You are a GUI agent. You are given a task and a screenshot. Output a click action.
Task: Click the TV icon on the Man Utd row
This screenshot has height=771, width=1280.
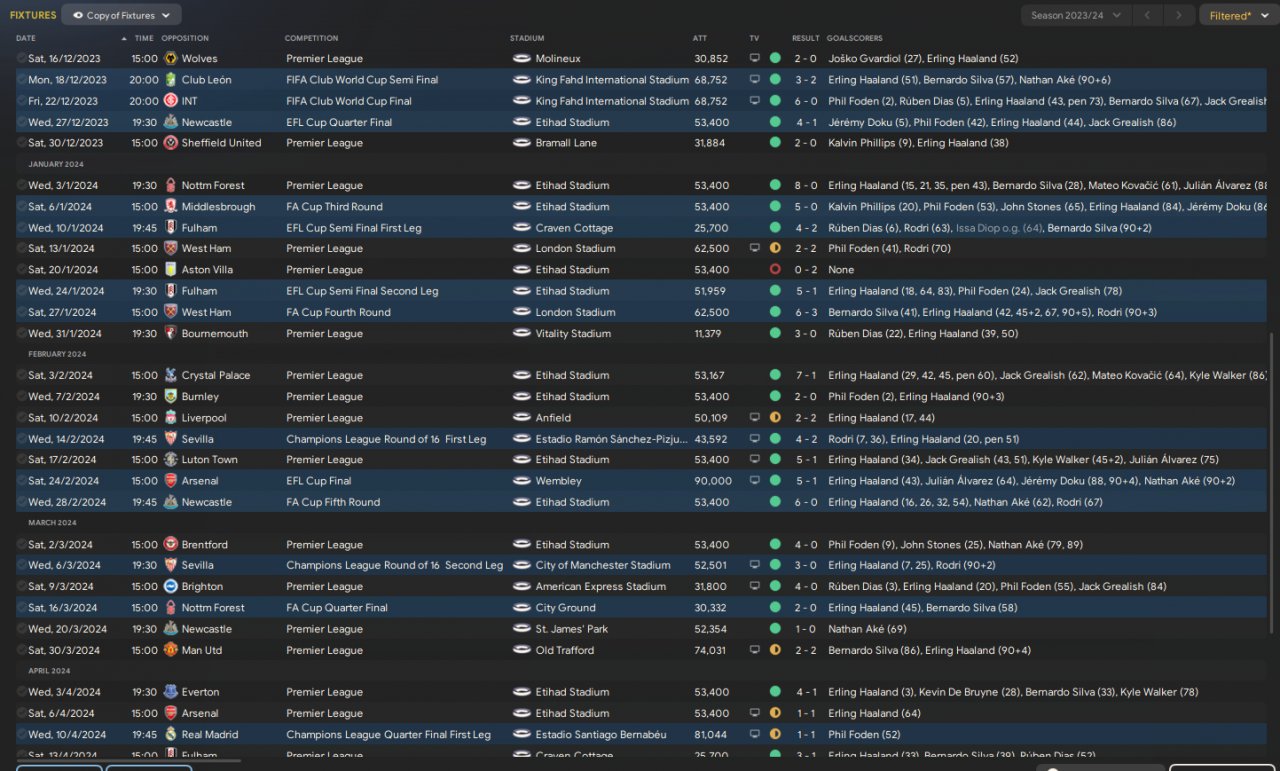[x=755, y=650]
